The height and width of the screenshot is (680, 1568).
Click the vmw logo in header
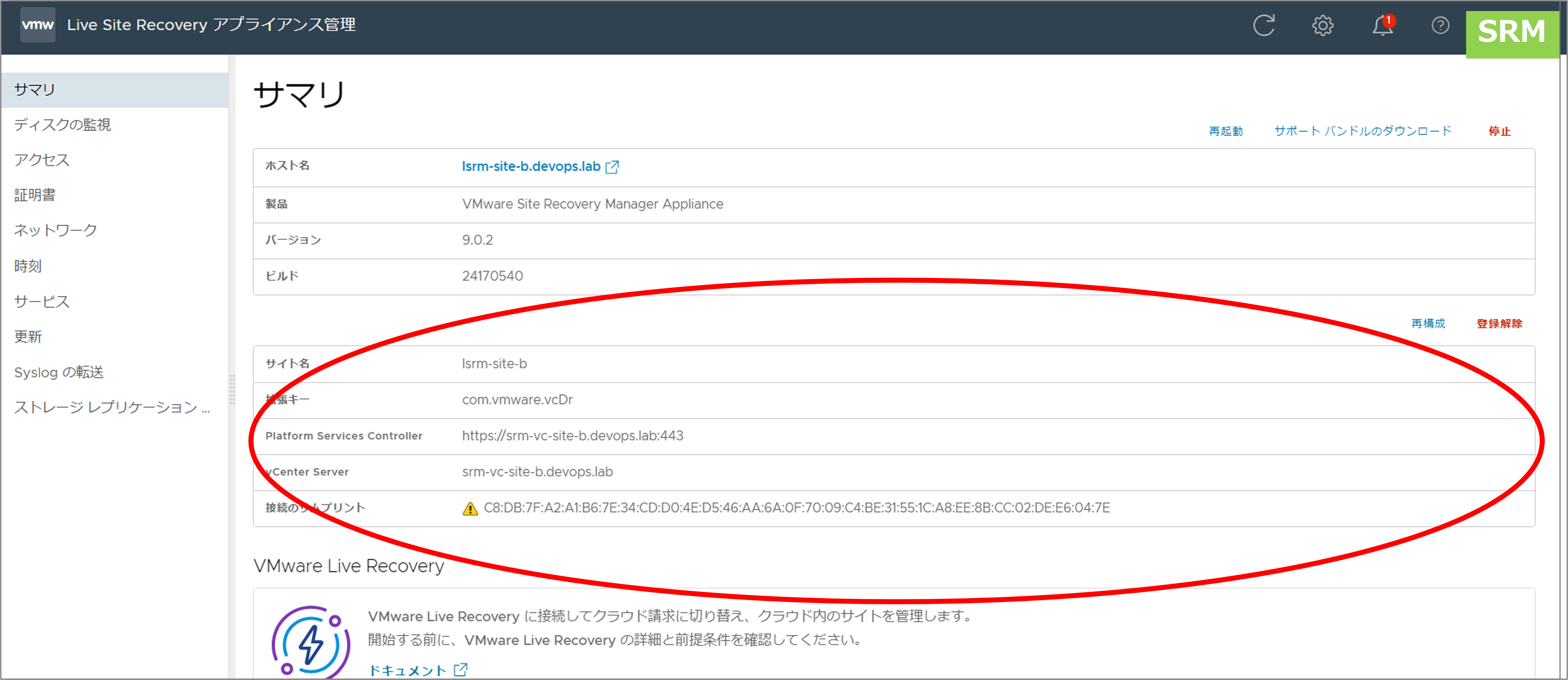(38, 25)
